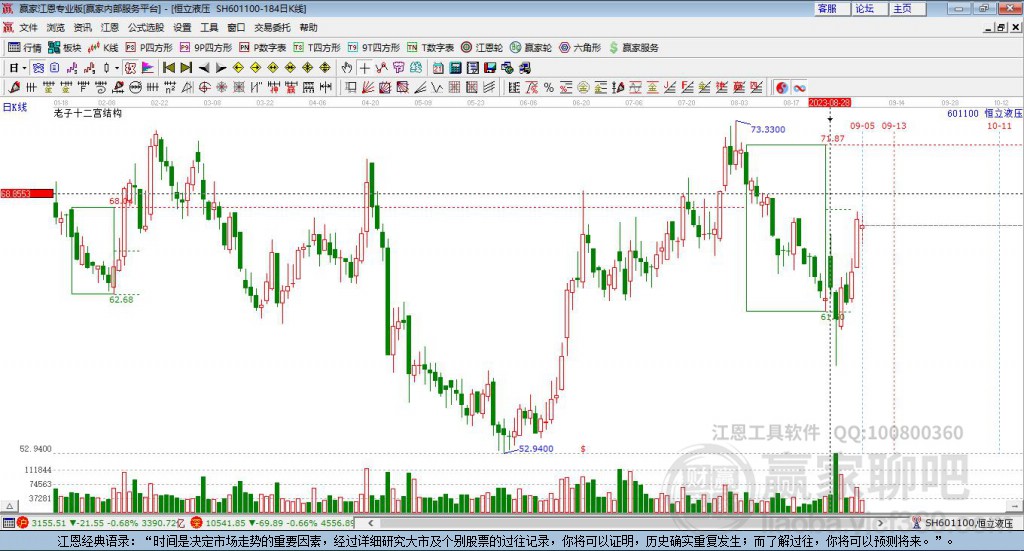
Task: Open the 设置 menu
Action: click(x=182, y=27)
